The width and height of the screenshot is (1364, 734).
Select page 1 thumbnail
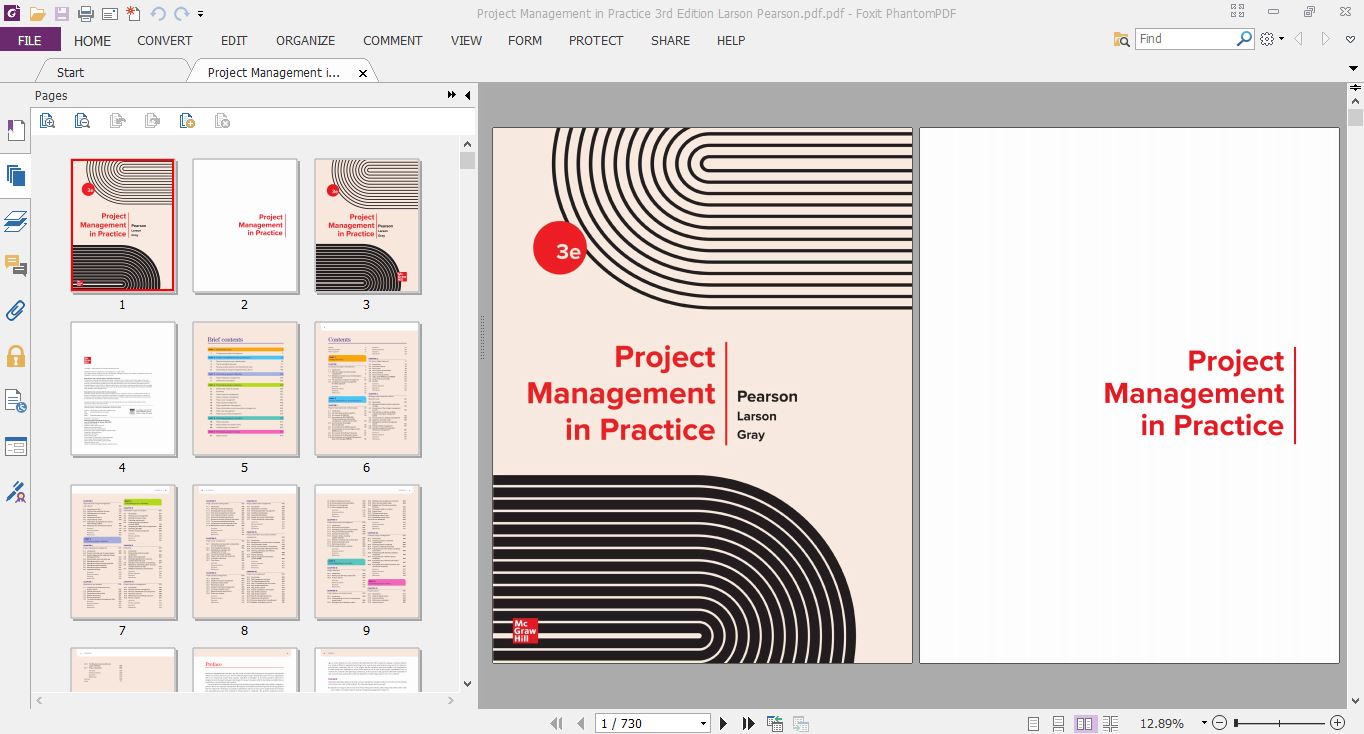pos(122,225)
